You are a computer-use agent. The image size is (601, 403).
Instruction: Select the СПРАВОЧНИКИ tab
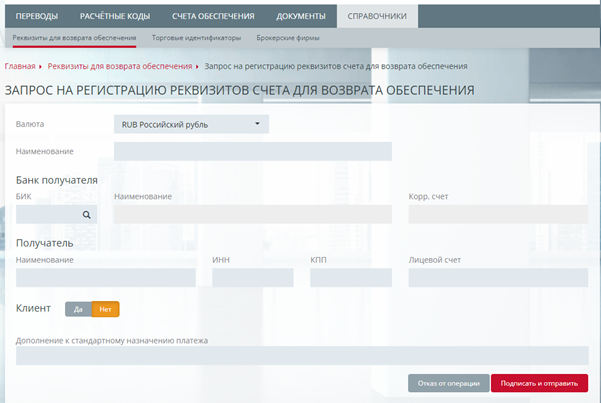pyautogui.click(x=377, y=16)
